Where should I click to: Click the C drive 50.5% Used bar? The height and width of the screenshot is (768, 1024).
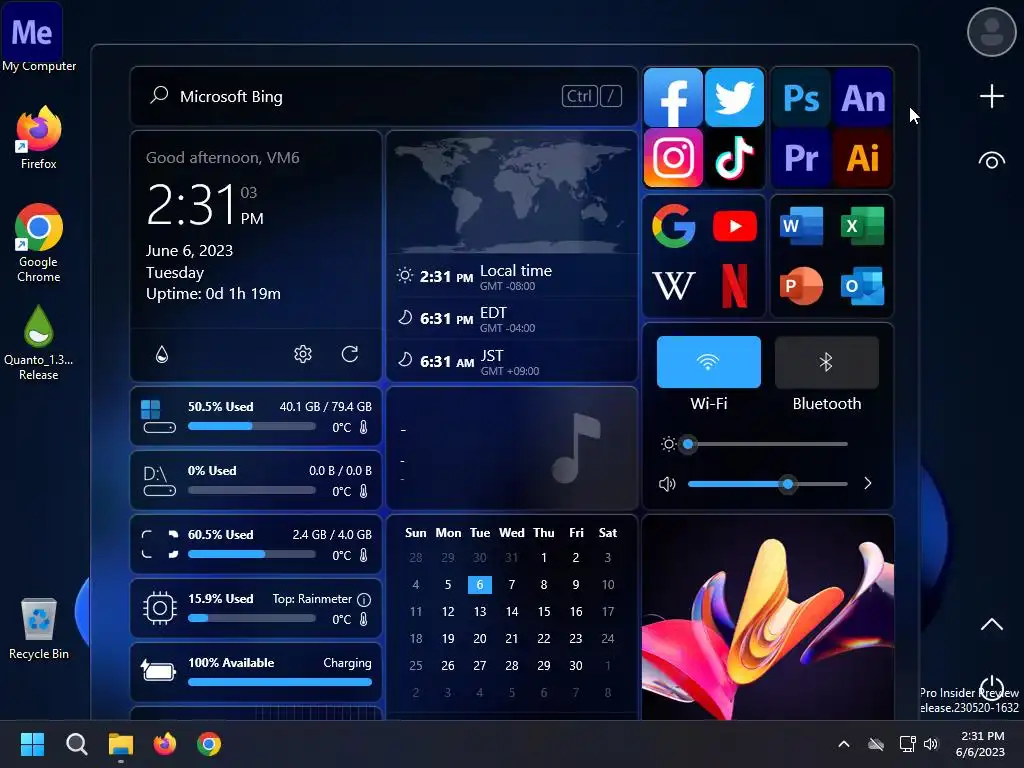(251, 426)
